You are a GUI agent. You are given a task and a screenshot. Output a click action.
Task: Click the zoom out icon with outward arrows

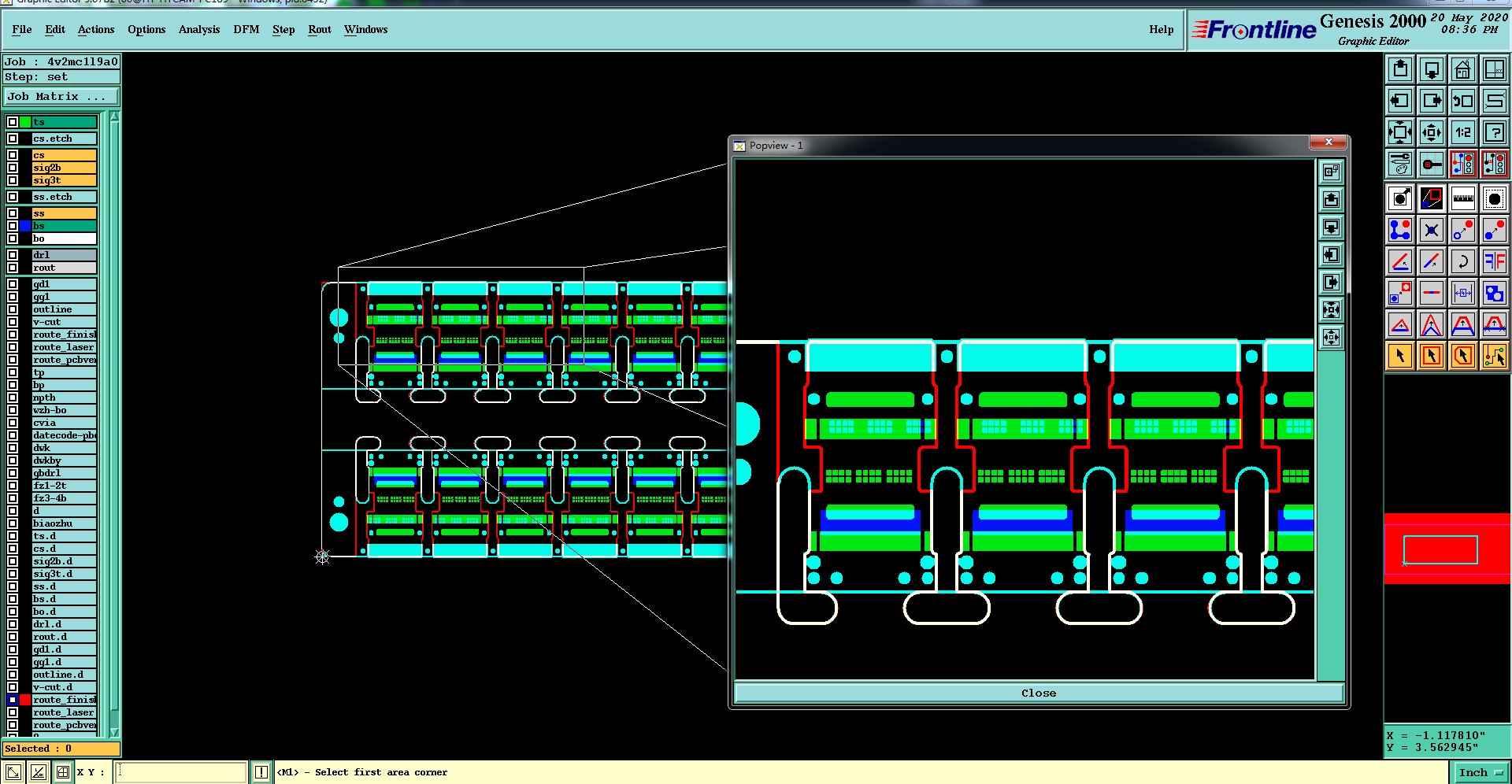(x=1432, y=132)
